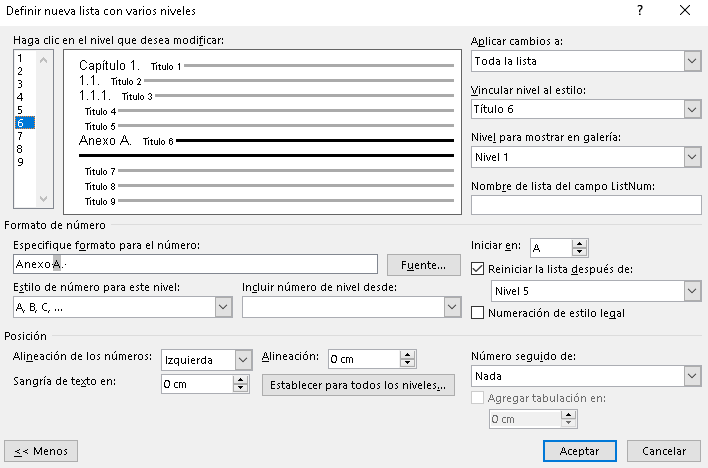Viewport: 708px width, 468px height.
Task: Decrease the Alineación value
Action: point(407,364)
